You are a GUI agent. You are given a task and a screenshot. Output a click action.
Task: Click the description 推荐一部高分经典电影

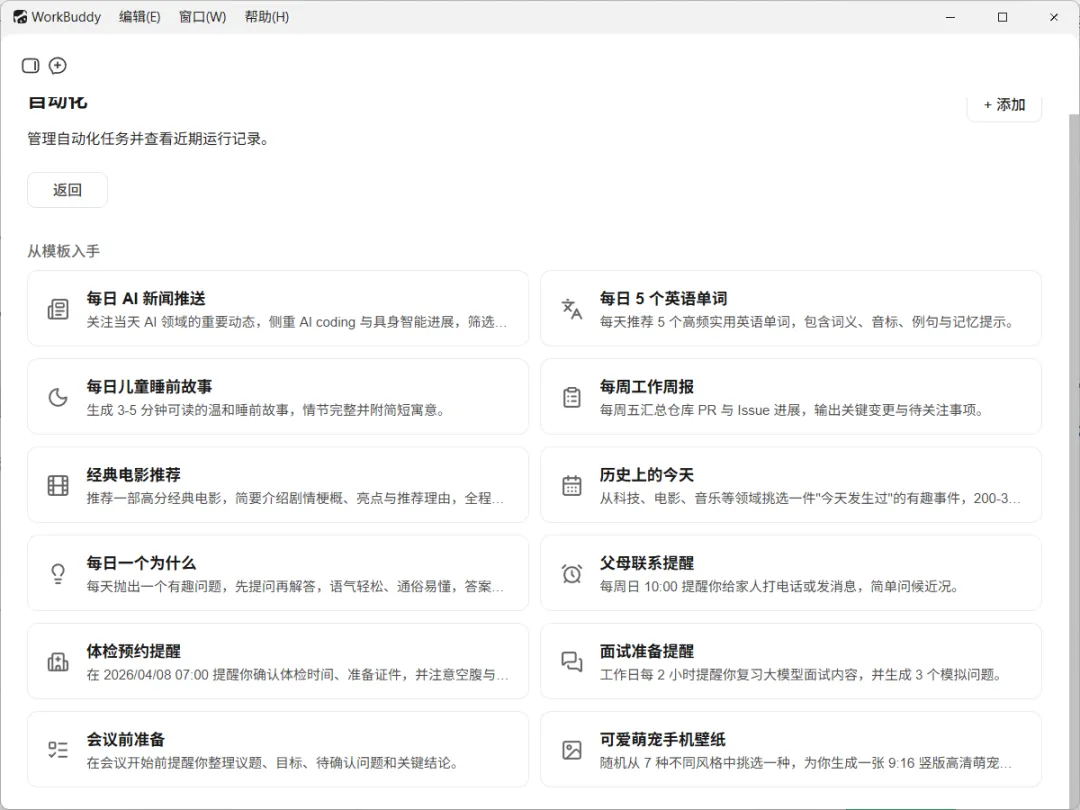point(295,499)
